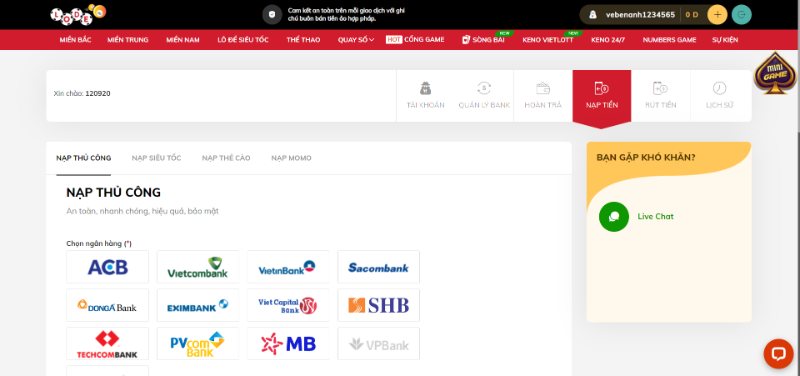This screenshot has width=800, height=376.
Task: Choose Eximbank as the bank
Action: coord(198,305)
